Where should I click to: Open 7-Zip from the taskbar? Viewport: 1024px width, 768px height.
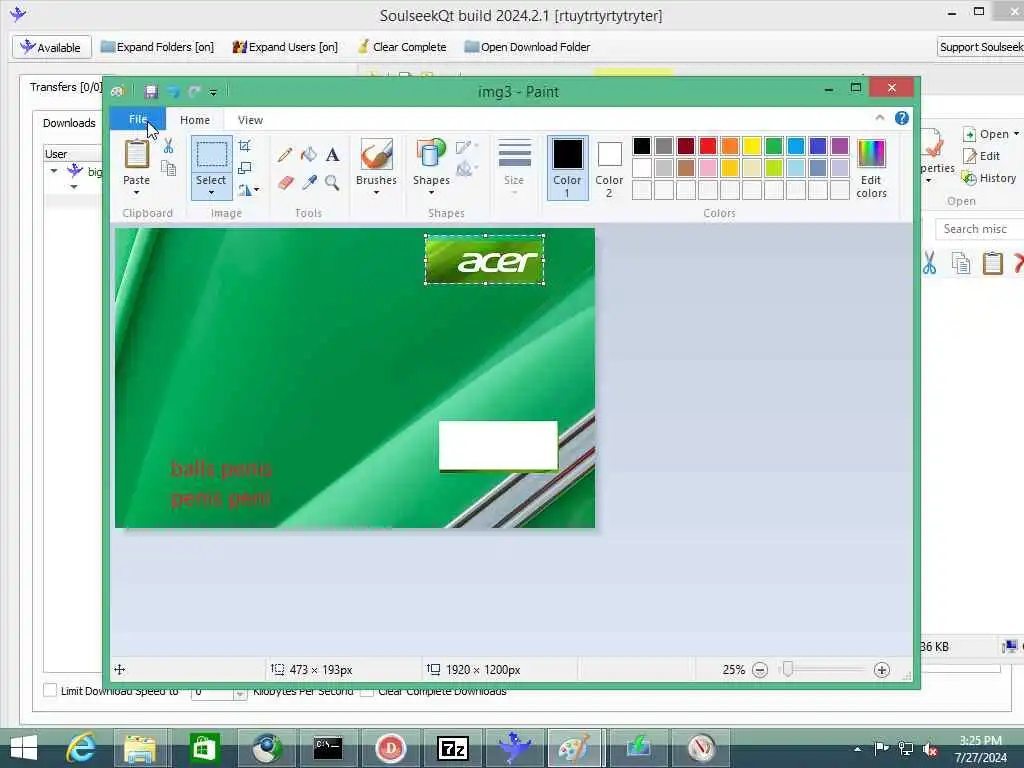point(453,748)
